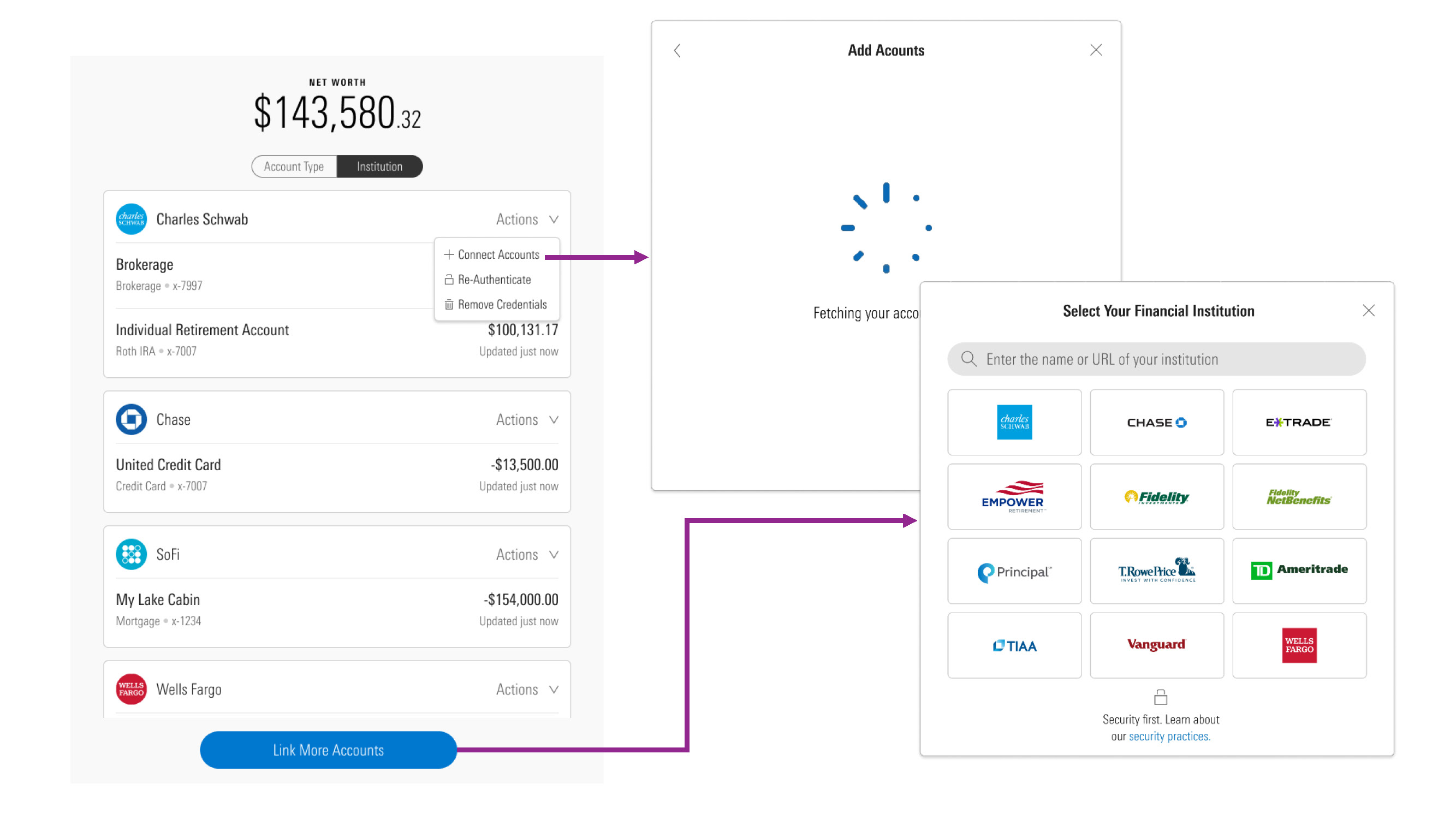Screen dimensions: 1456x819
Task: Click the security padlock icon
Action: click(1161, 697)
